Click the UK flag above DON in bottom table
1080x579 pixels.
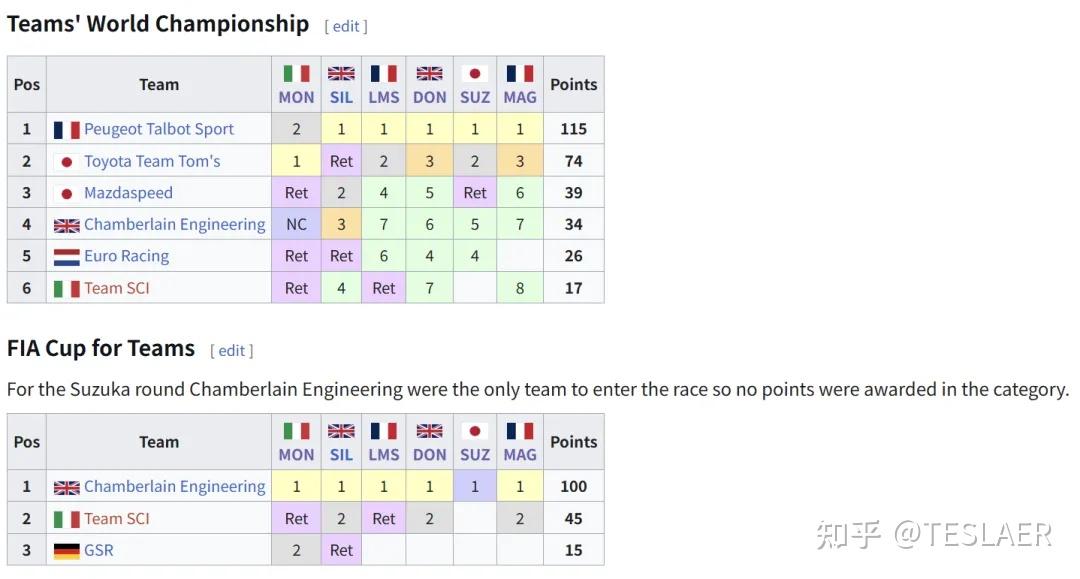coord(429,431)
